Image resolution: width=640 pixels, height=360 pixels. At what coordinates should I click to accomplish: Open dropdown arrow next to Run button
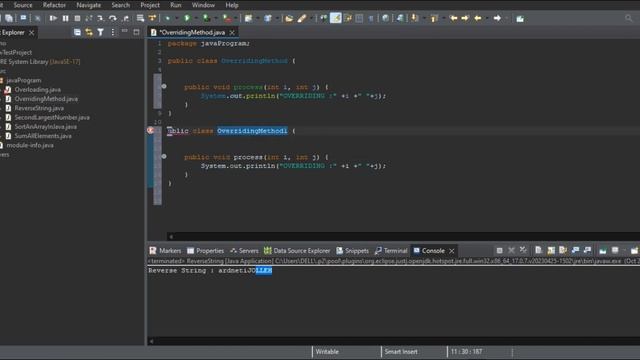point(196,18)
